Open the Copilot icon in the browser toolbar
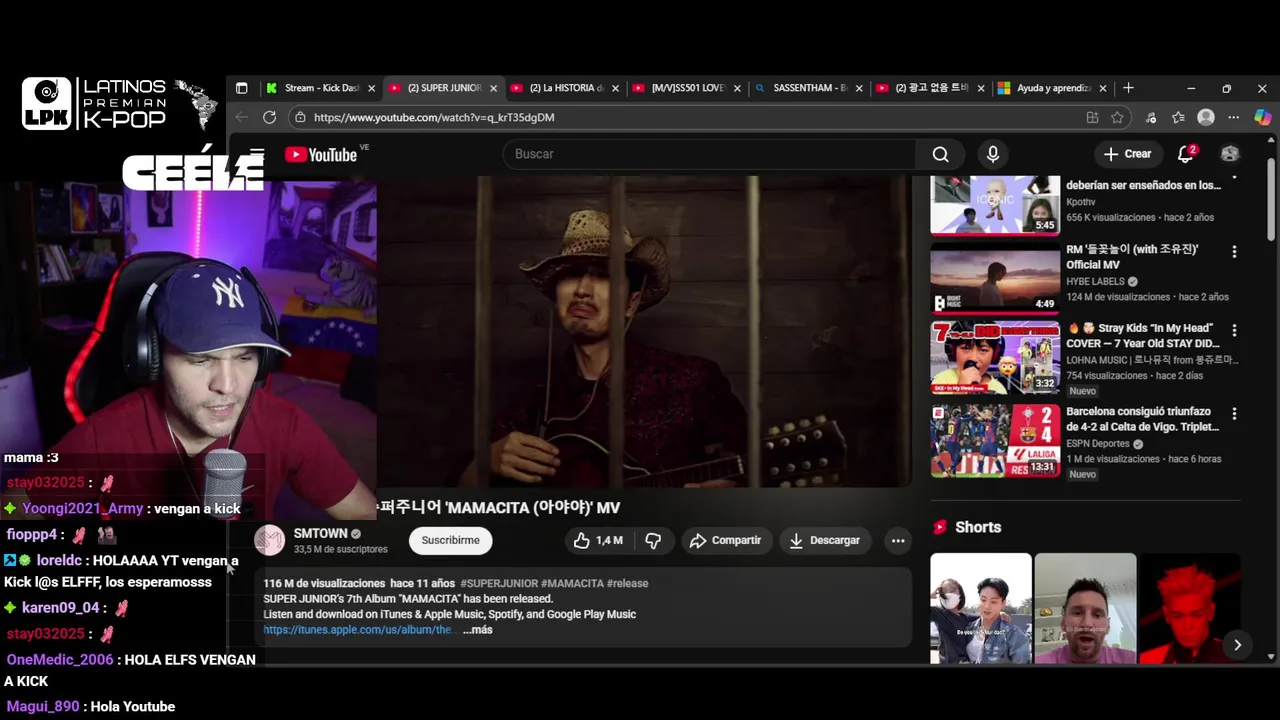Image resolution: width=1280 pixels, height=720 pixels. 1263,117
